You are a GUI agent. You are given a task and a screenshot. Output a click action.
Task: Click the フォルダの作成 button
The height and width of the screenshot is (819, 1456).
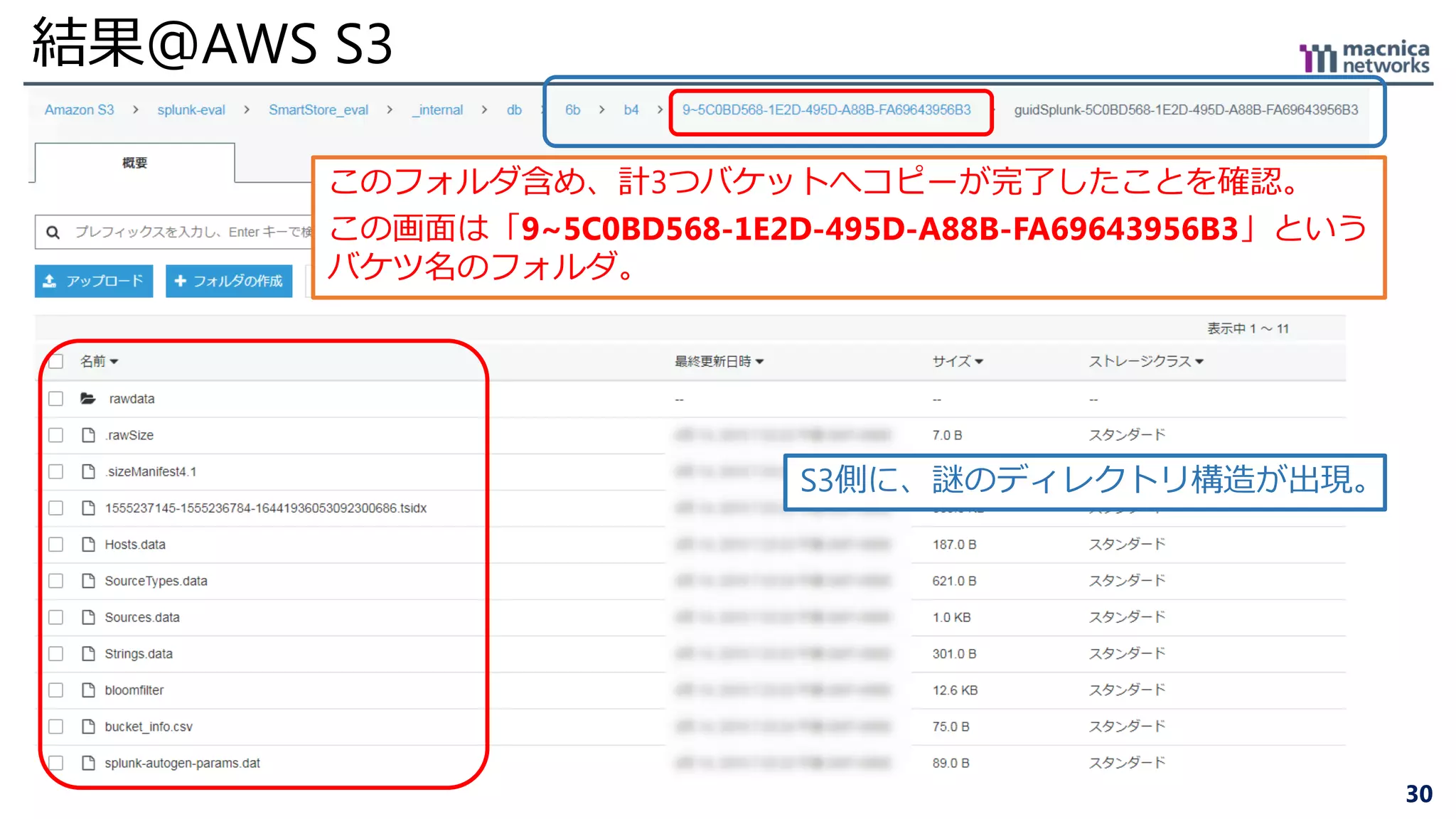229,281
